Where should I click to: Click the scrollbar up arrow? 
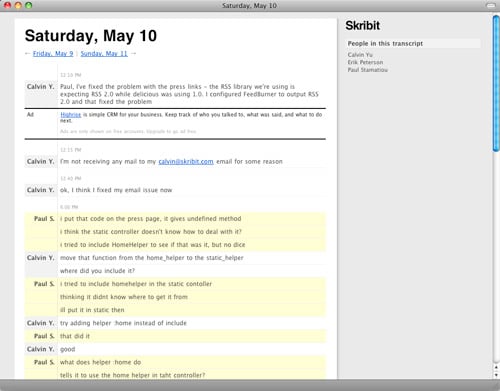[x=496, y=367]
